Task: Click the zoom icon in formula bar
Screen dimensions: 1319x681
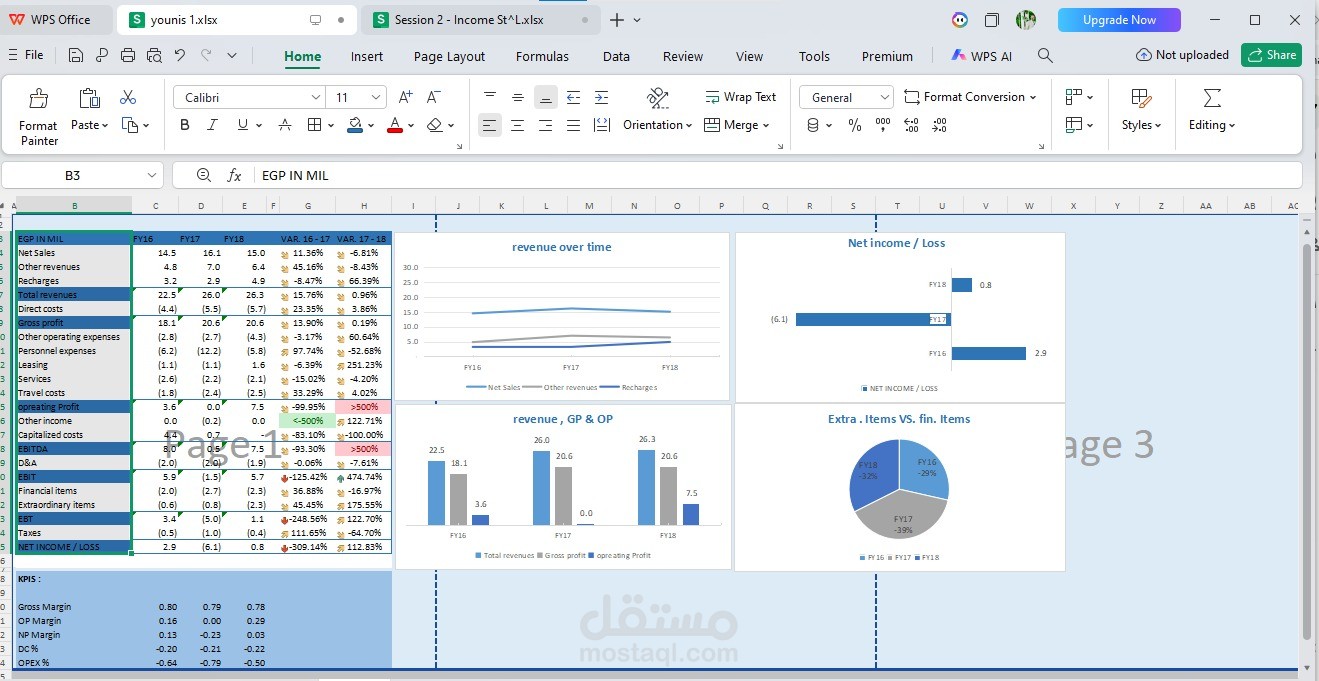Action: tap(204, 175)
